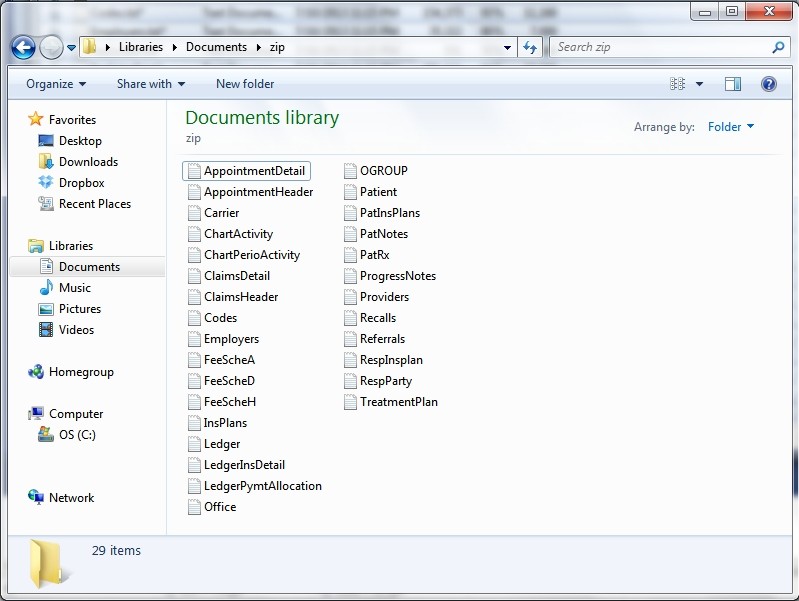Open the address bar previous locations dropdown
The image size is (799, 601).
pos(507,48)
